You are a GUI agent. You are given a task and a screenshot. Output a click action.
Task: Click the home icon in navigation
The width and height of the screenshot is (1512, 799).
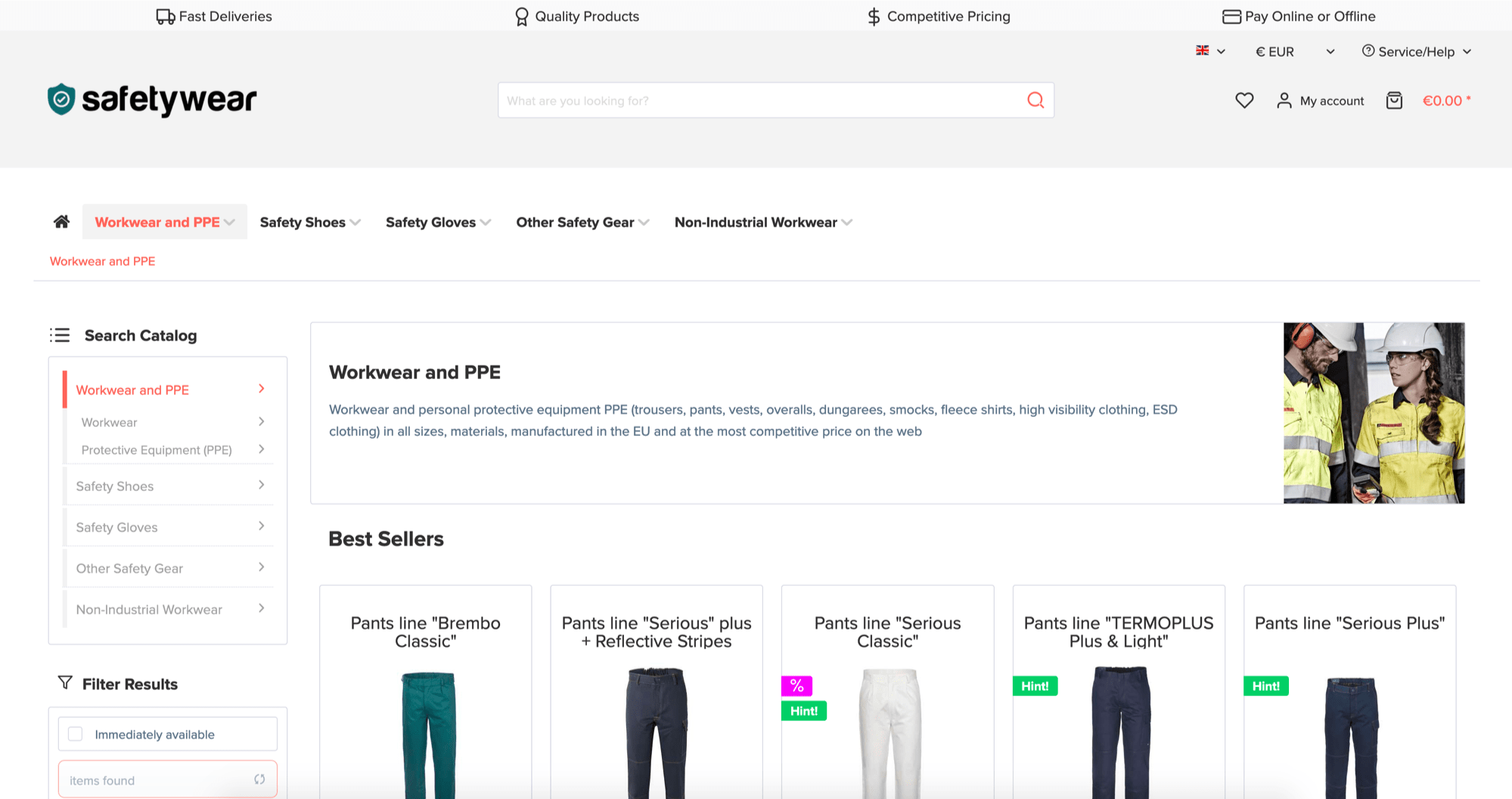61,221
